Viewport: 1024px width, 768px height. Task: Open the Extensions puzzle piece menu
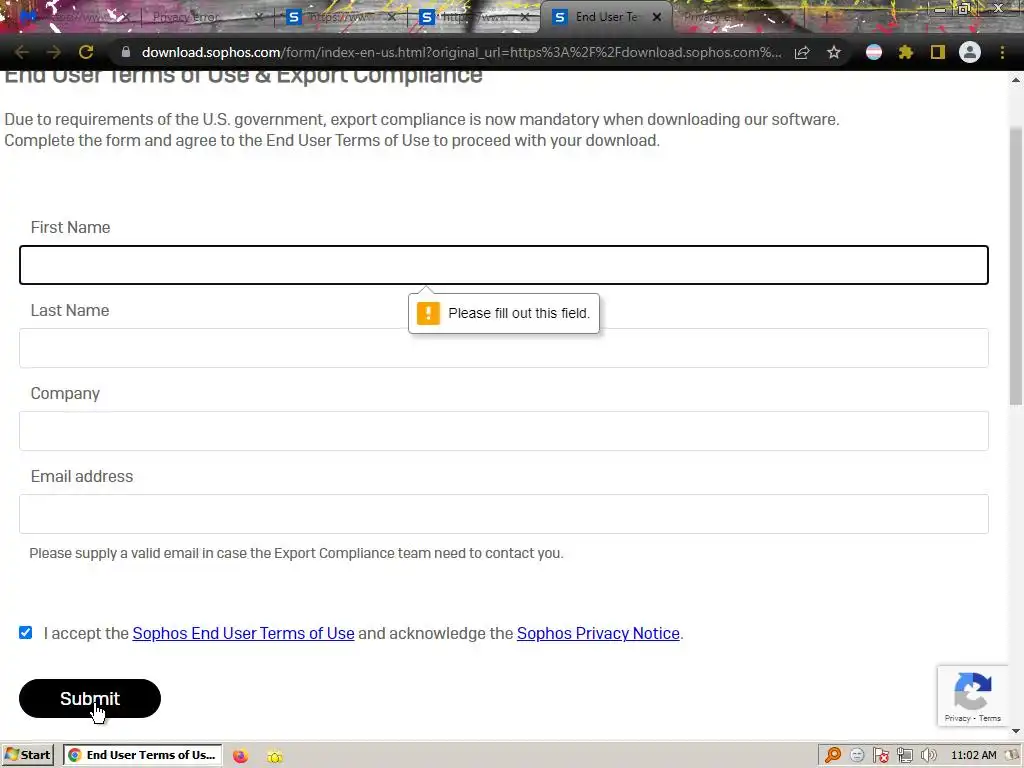click(906, 52)
